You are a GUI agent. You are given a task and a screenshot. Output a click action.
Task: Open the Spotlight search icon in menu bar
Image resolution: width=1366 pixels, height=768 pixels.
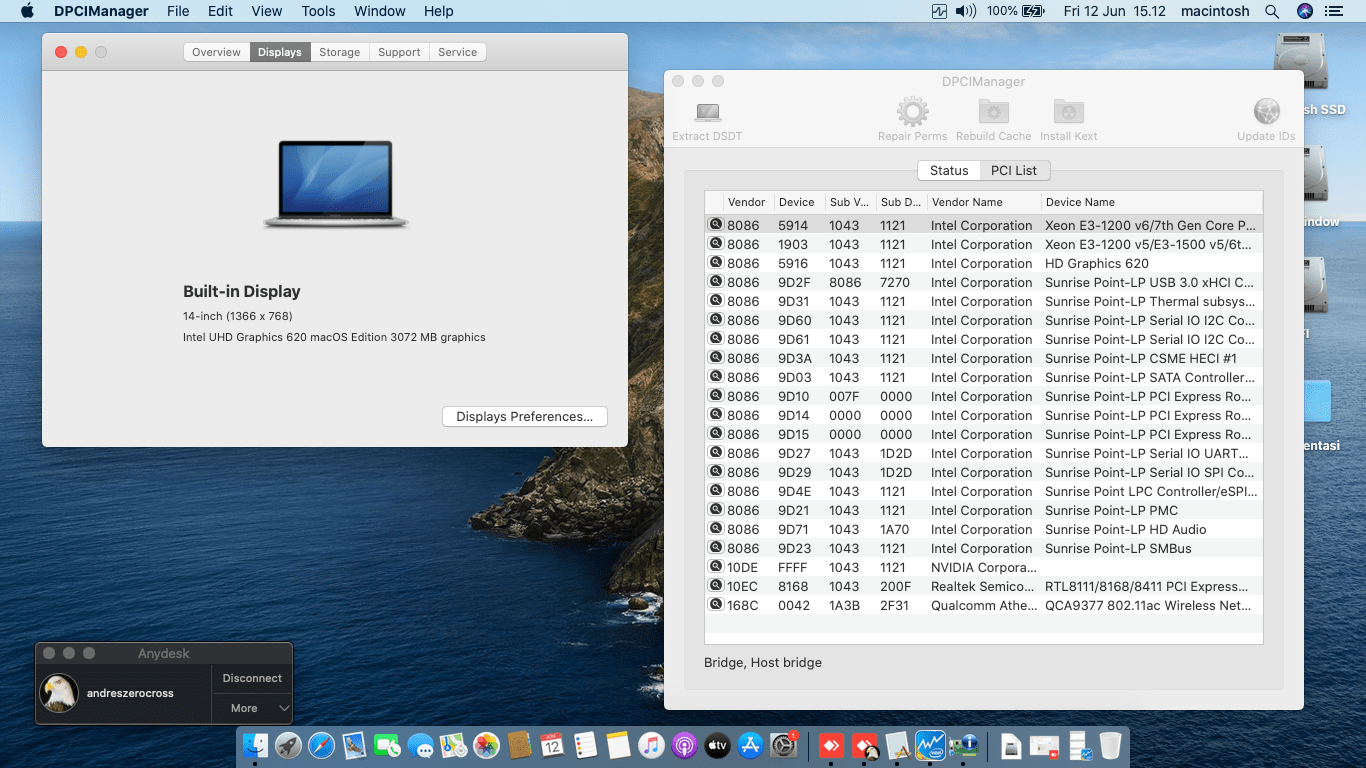(x=1272, y=11)
